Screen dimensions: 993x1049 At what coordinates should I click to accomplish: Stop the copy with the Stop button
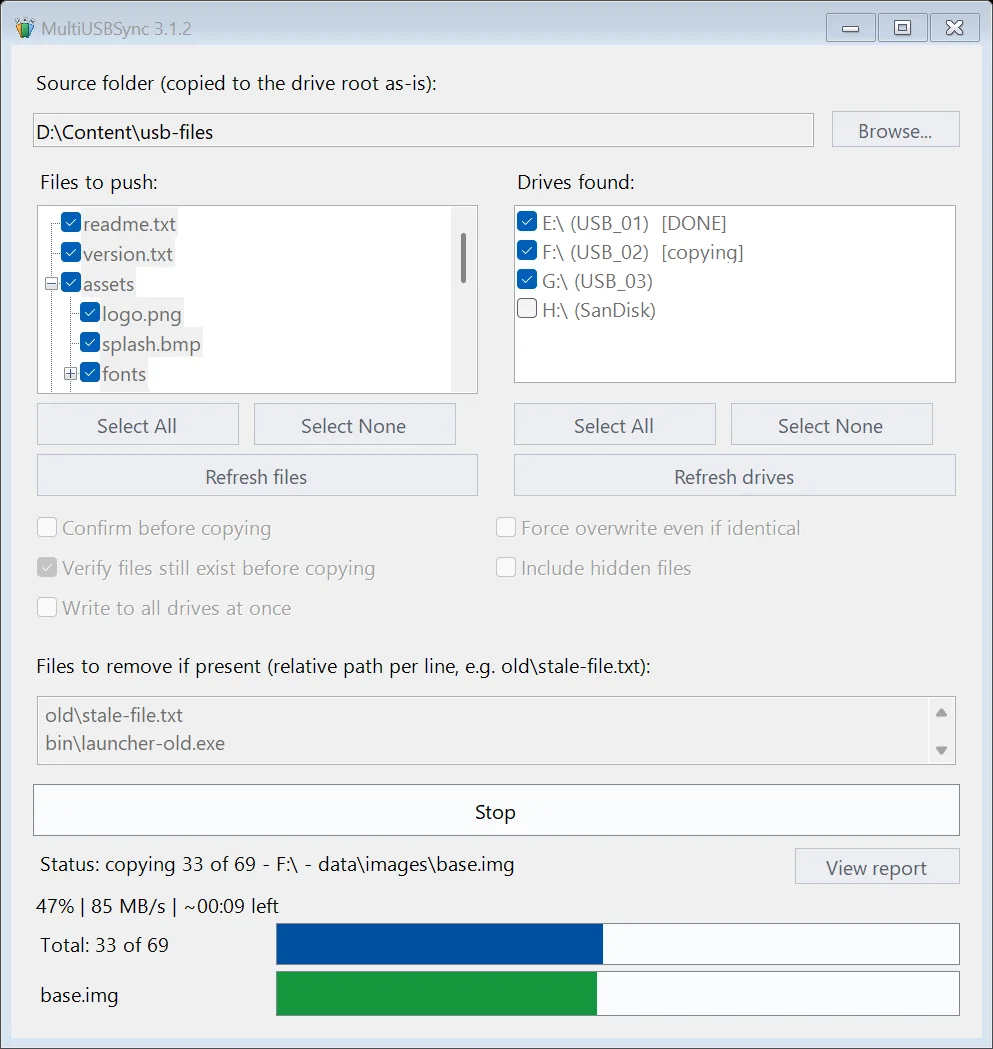[x=496, y=811]
